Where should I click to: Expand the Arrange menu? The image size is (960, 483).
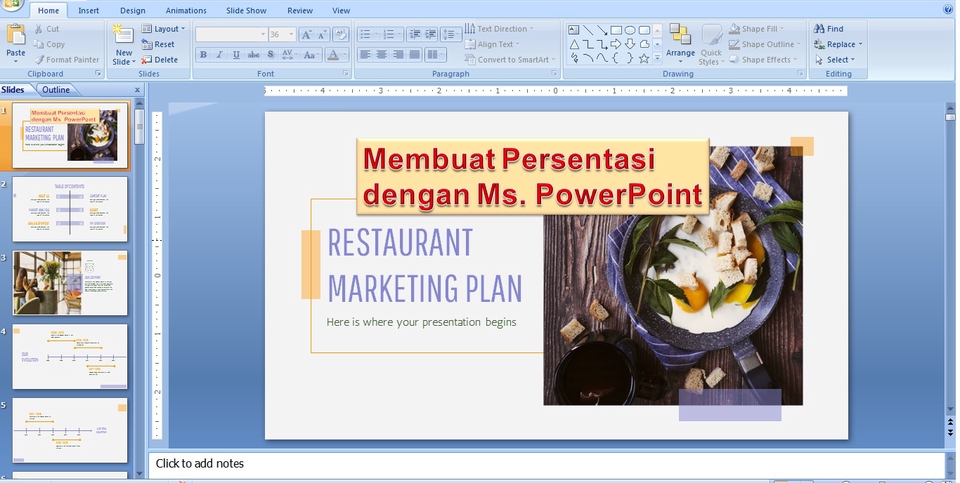[680, 43]
